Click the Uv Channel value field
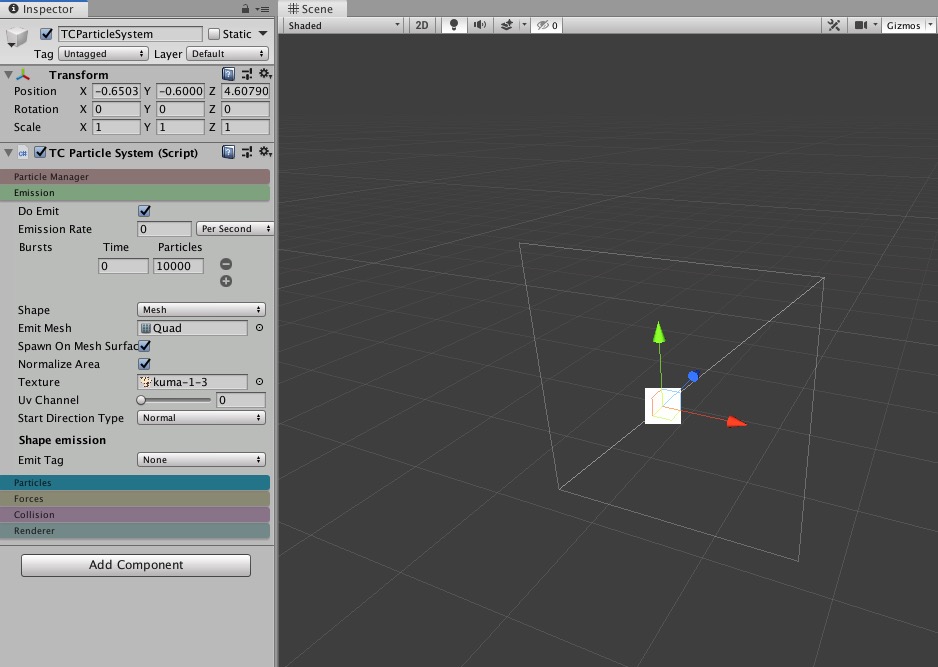The width and height of the screenshot is (938, 667). (240, 400)
